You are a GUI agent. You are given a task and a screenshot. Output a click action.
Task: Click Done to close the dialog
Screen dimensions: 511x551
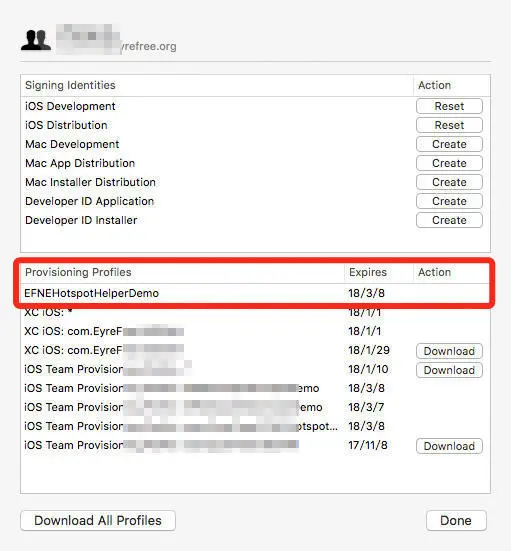pos(456,520)
